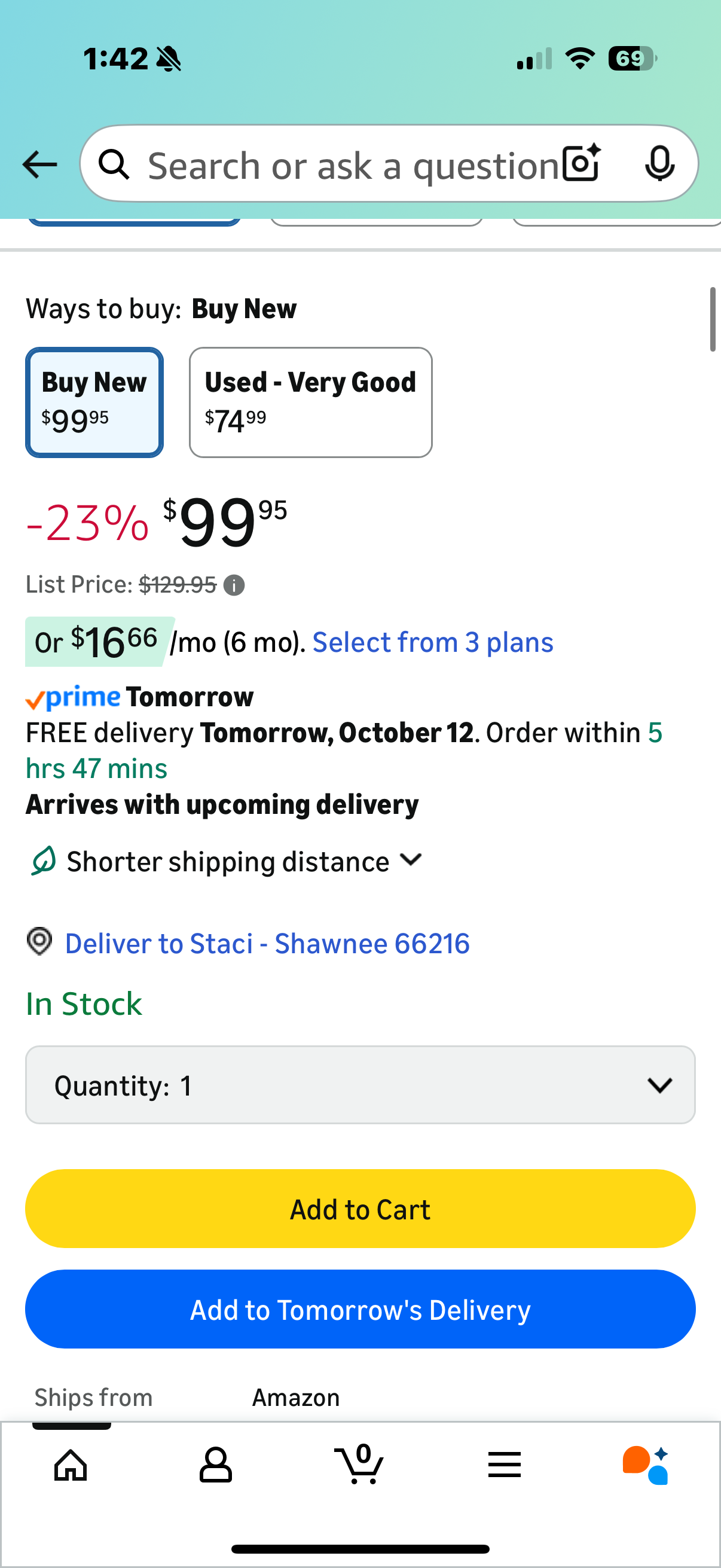Screen dimensions: 721x1568
Task: Tap the info icon beside List Price
Action: click(x=234, y=585)
